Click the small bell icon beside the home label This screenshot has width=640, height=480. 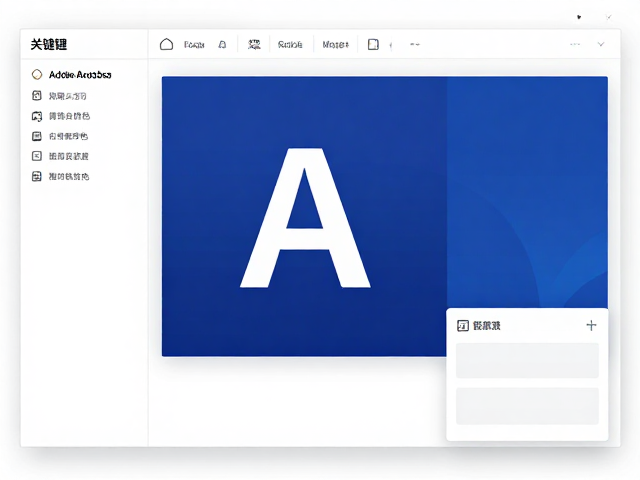pos(222,44)
